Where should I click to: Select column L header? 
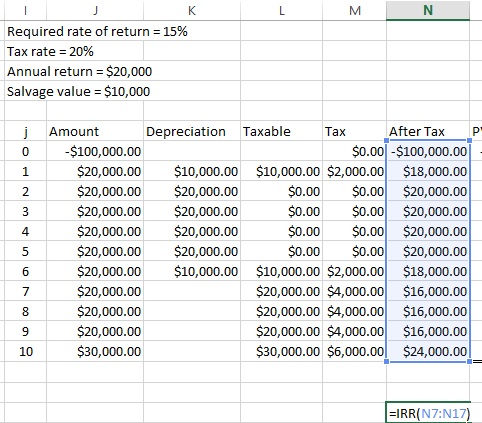tap(281, 10)
